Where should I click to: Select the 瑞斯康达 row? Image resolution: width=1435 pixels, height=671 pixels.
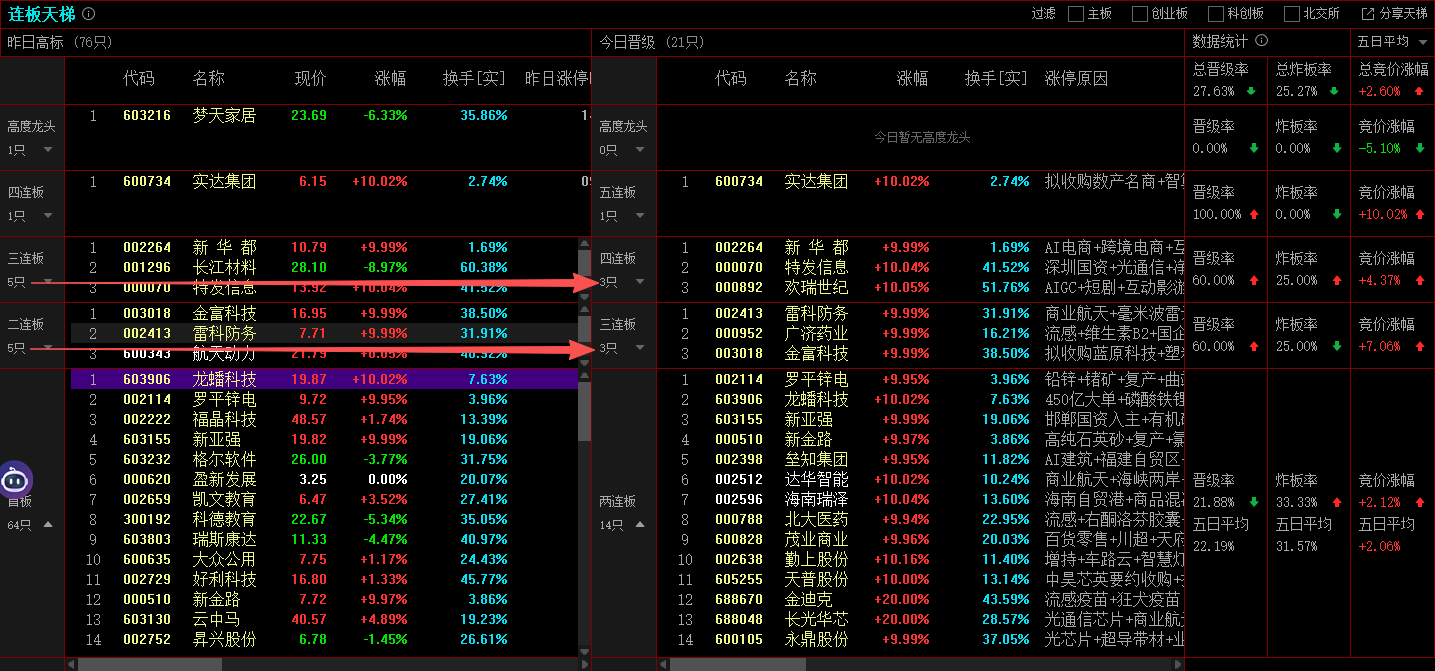[x=322, y=540]
